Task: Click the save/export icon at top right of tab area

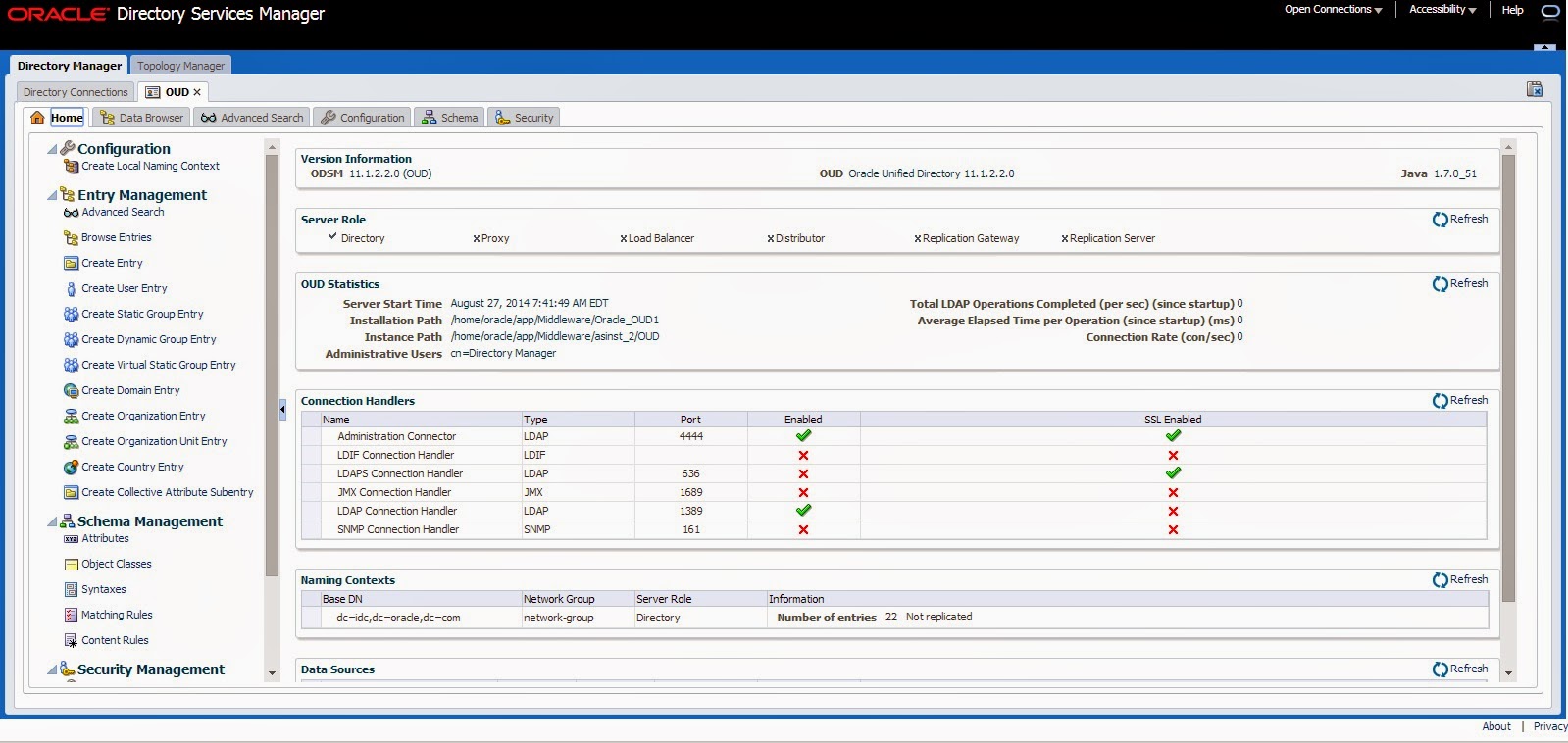Action: tap(1535, 89)
